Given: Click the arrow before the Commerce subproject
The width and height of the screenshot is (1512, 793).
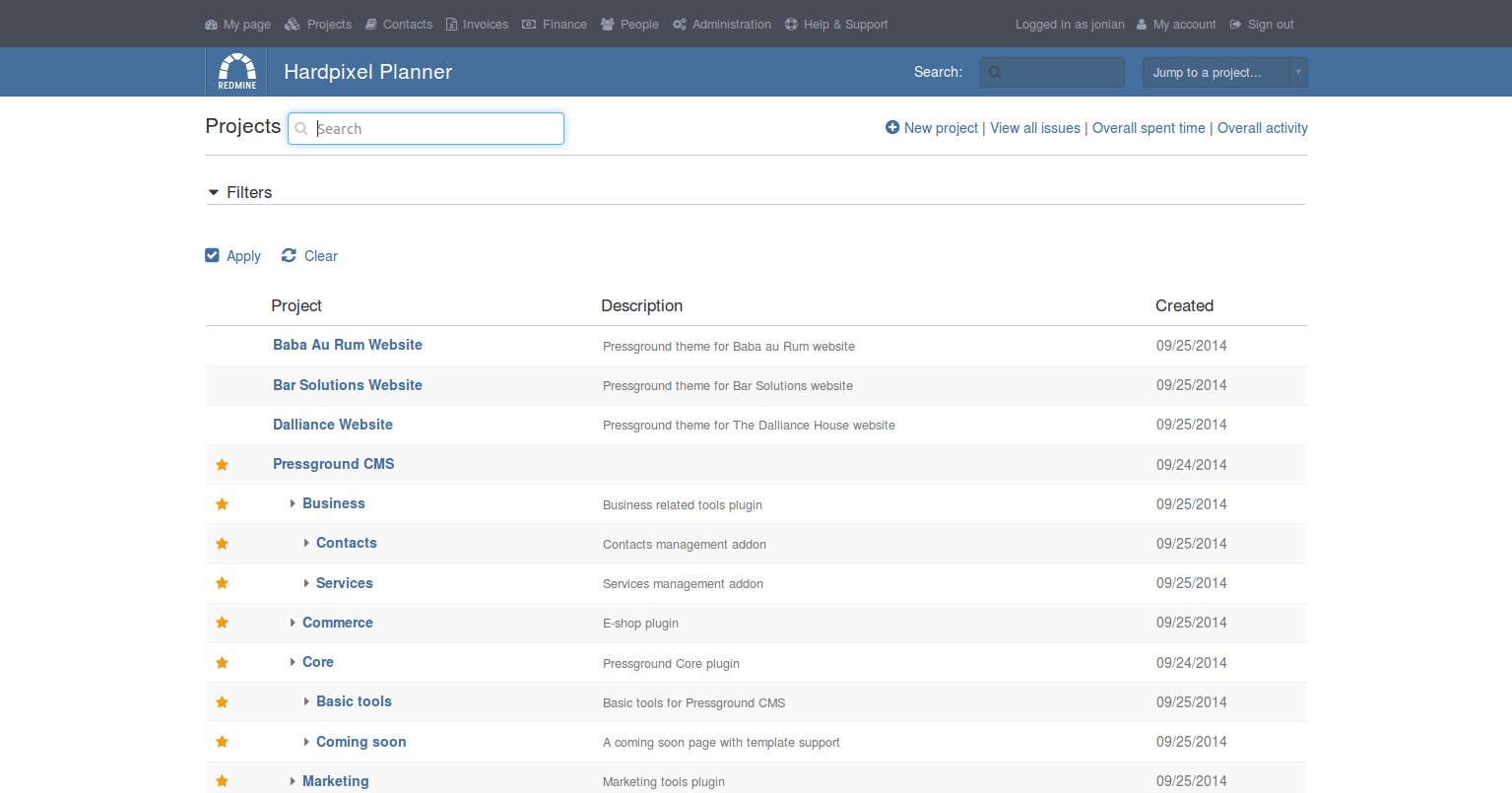Looking at the screenshot, I should pos(293,623).
